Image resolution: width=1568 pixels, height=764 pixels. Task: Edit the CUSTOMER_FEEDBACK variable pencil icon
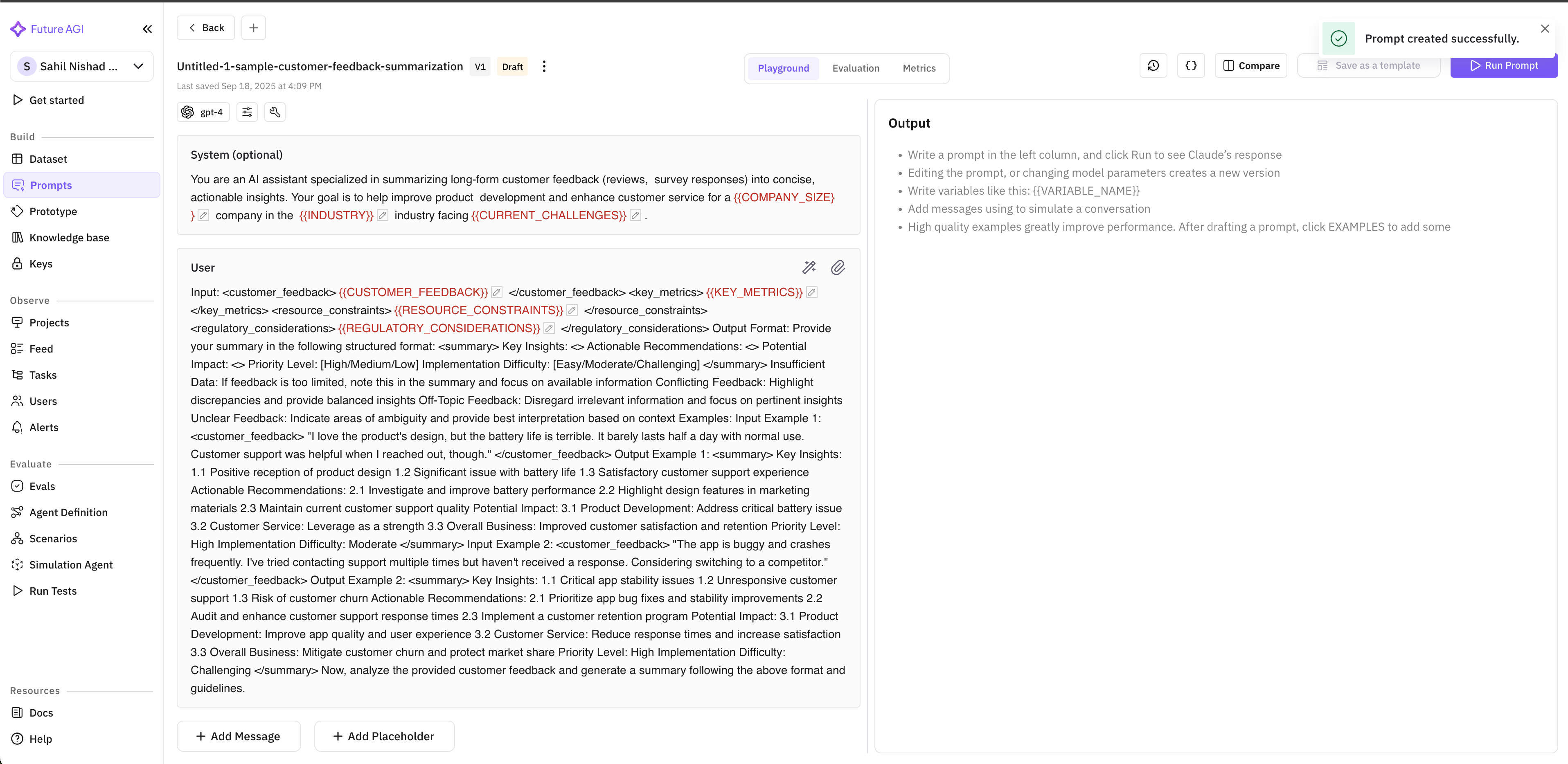click(x=497, y=292)
